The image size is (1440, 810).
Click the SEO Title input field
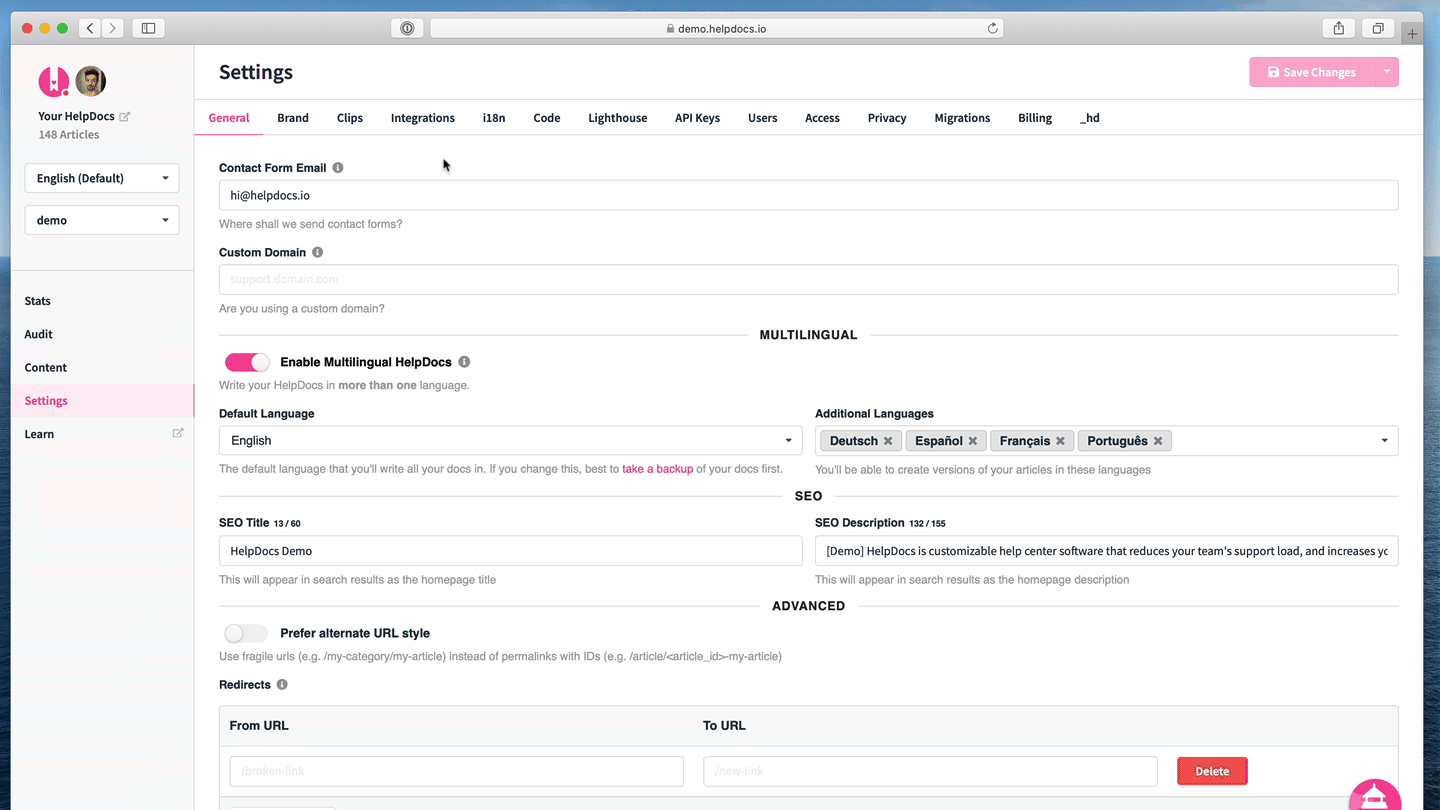pyautogui.click(x=510, y=551)
